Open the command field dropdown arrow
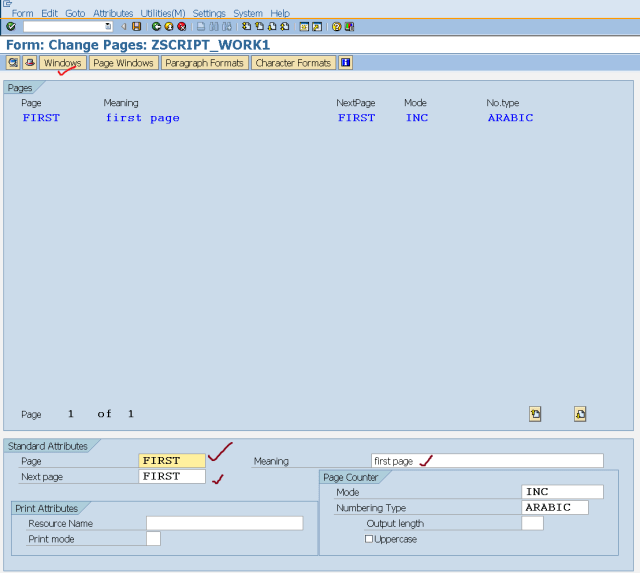The height and width of the screenshot is (573, 640). click(x=108, y=27)
